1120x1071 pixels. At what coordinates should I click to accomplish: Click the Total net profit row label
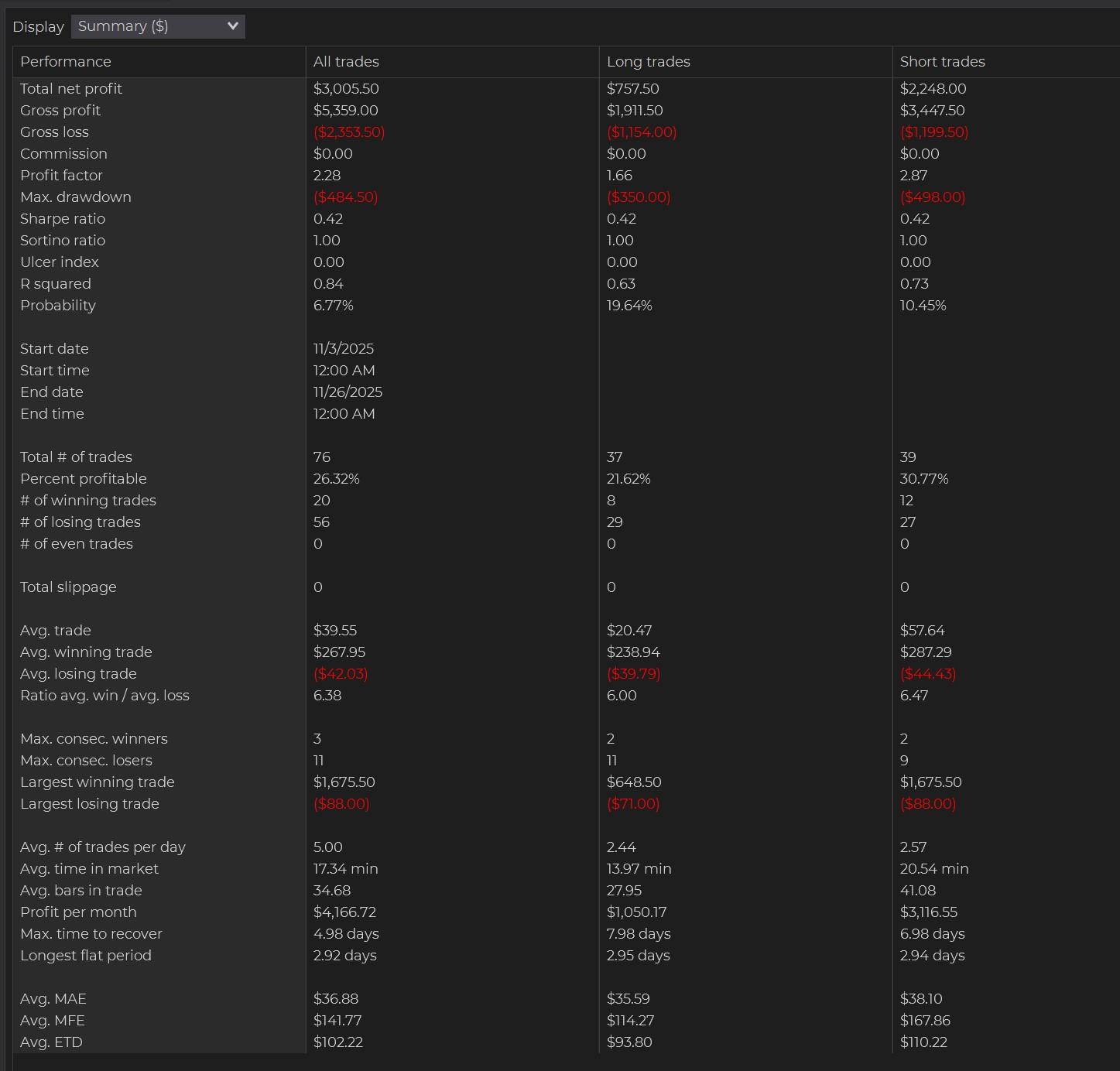[x=71, y=89]
